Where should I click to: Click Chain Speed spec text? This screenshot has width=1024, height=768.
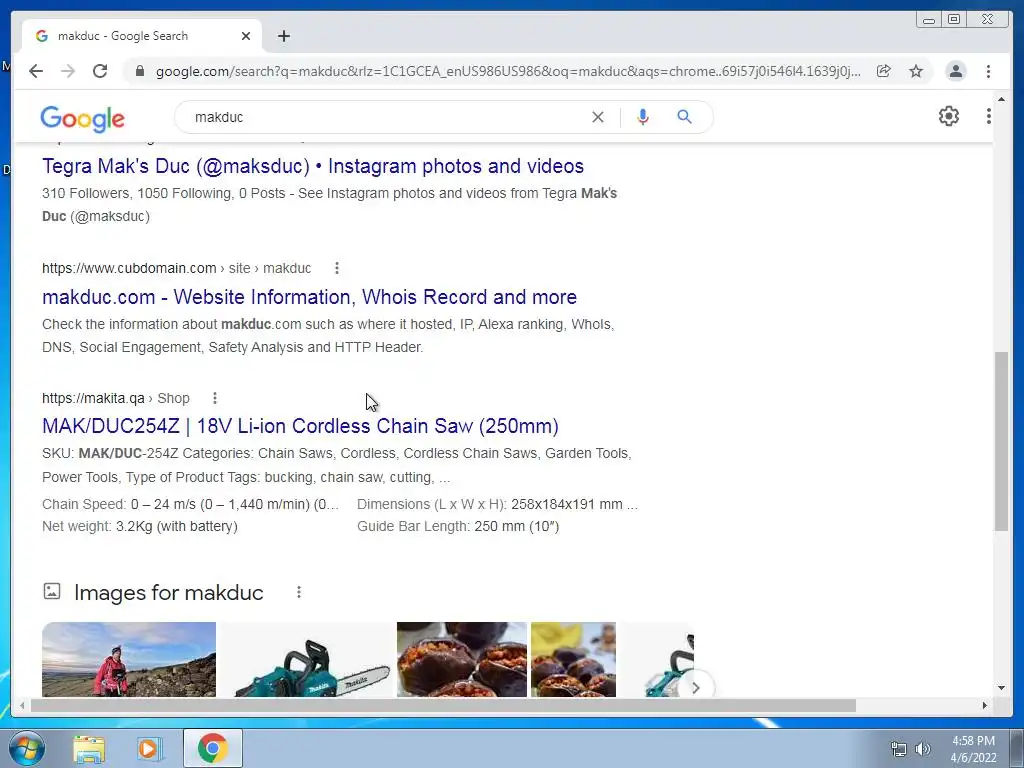click(x=191, y=504)
